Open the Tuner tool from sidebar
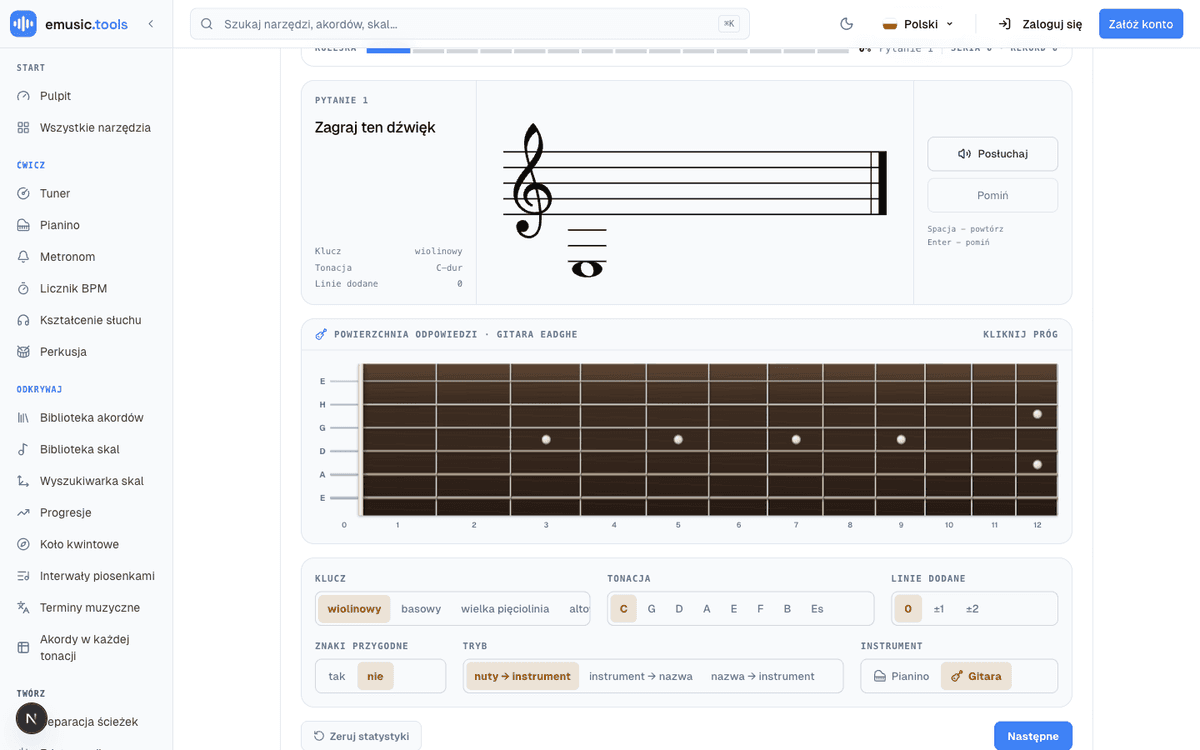This screenshot has height=750, width=1200. pos(86,193)
